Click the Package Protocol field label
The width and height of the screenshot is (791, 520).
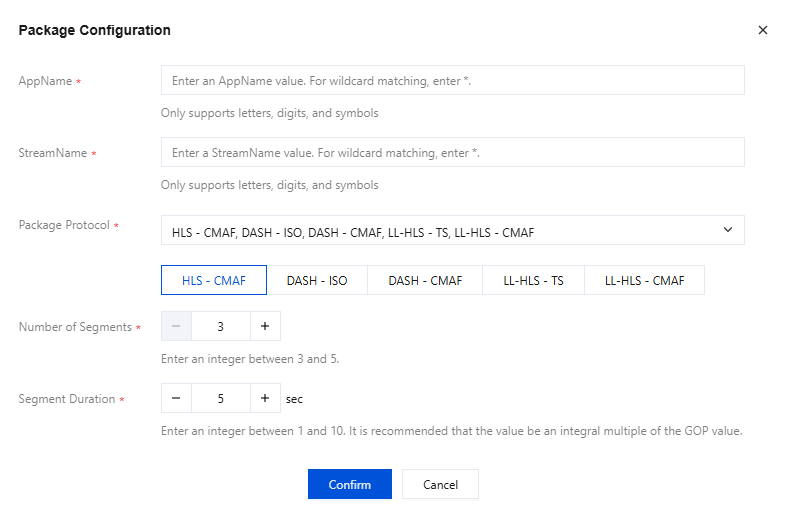coord(64,225)
